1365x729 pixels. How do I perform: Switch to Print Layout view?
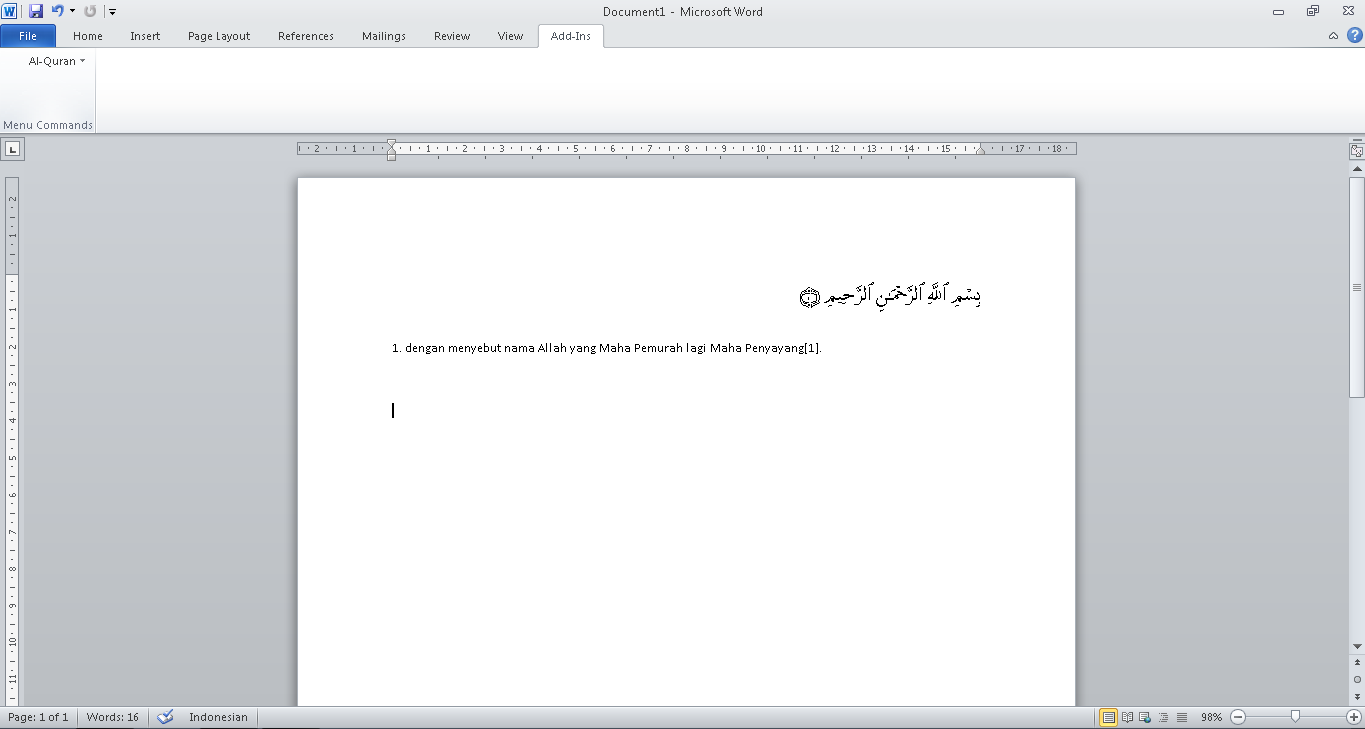click(1109, 717)
